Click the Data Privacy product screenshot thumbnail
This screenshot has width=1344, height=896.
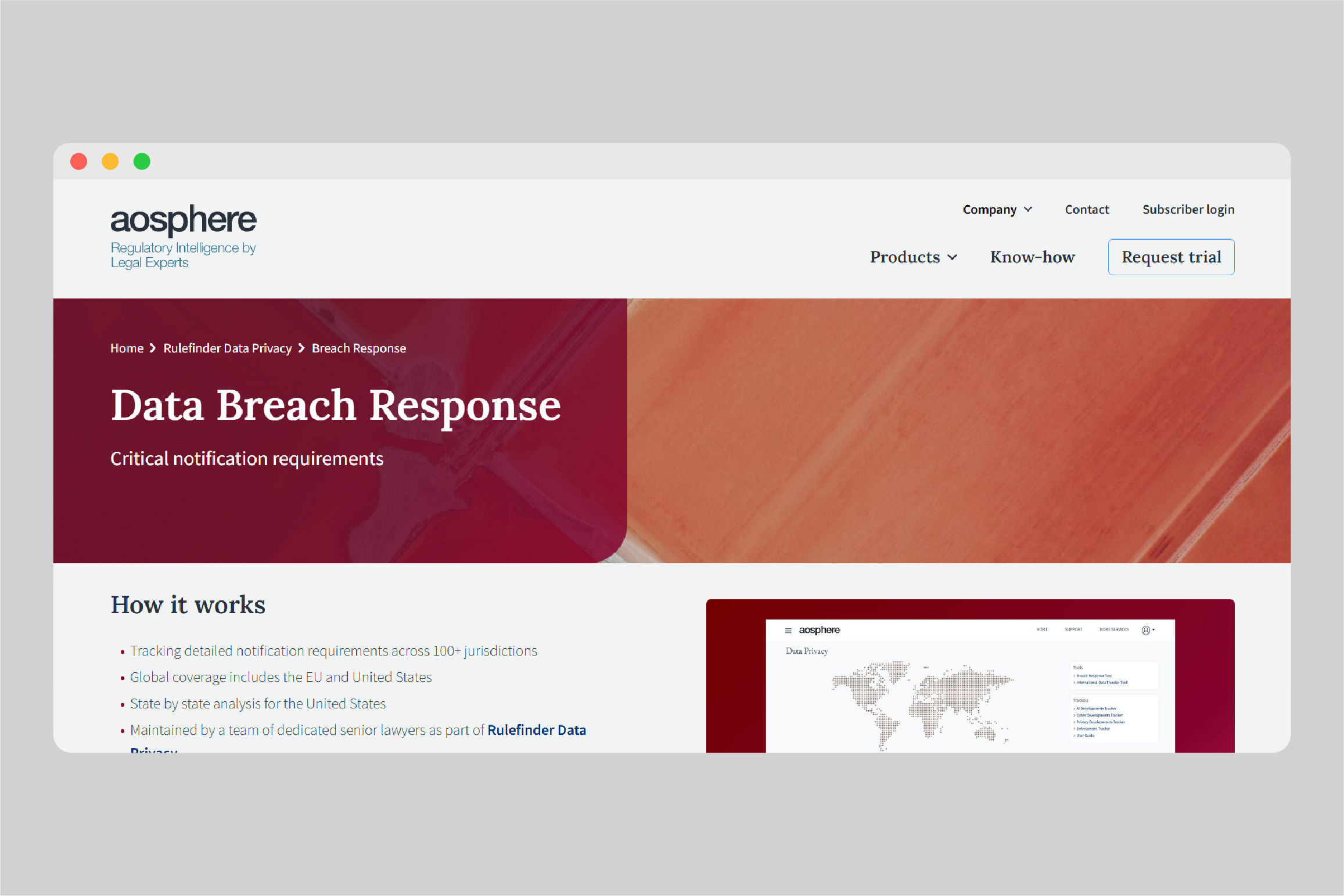[x=970, y=676]
